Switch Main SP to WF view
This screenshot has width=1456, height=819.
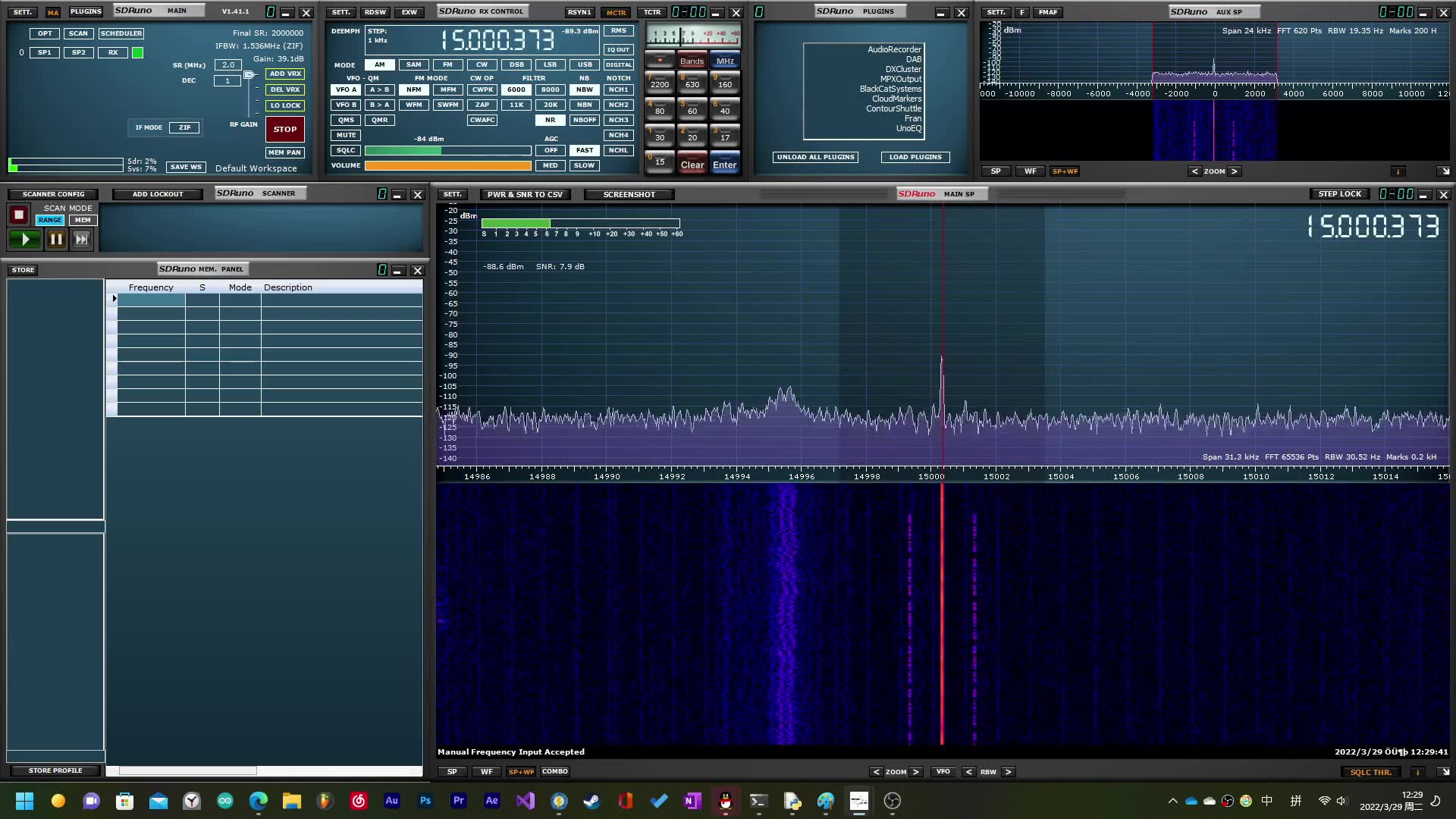point(487,772)
